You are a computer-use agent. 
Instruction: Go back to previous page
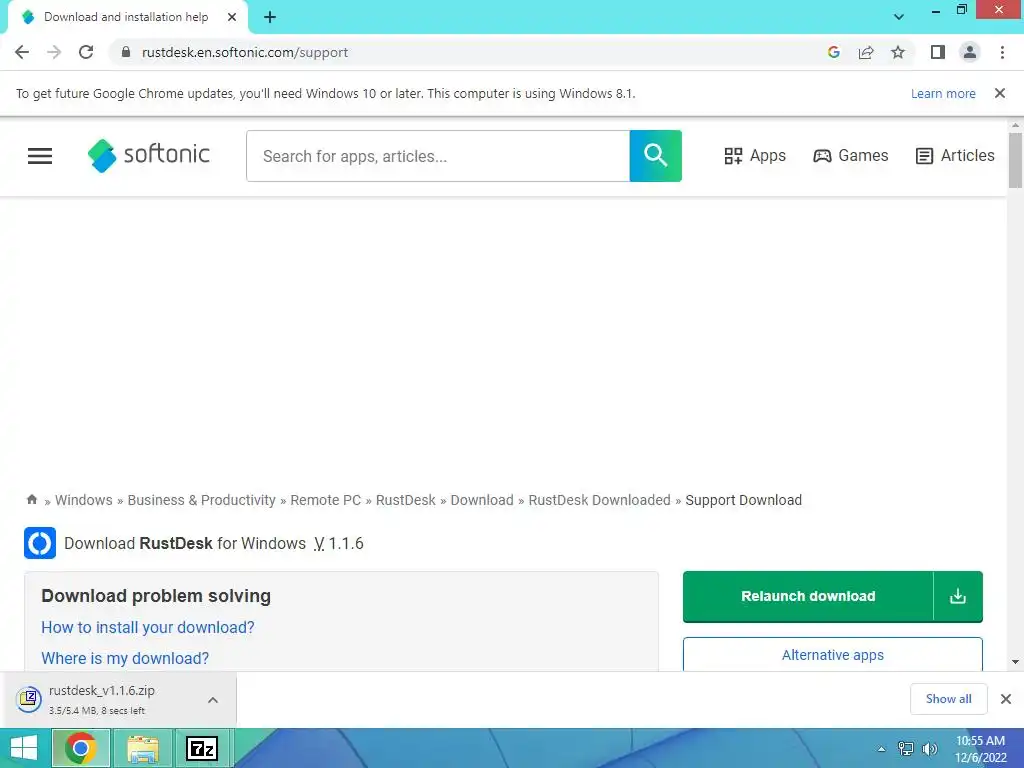pyautogui.click(x=22, y=52)
